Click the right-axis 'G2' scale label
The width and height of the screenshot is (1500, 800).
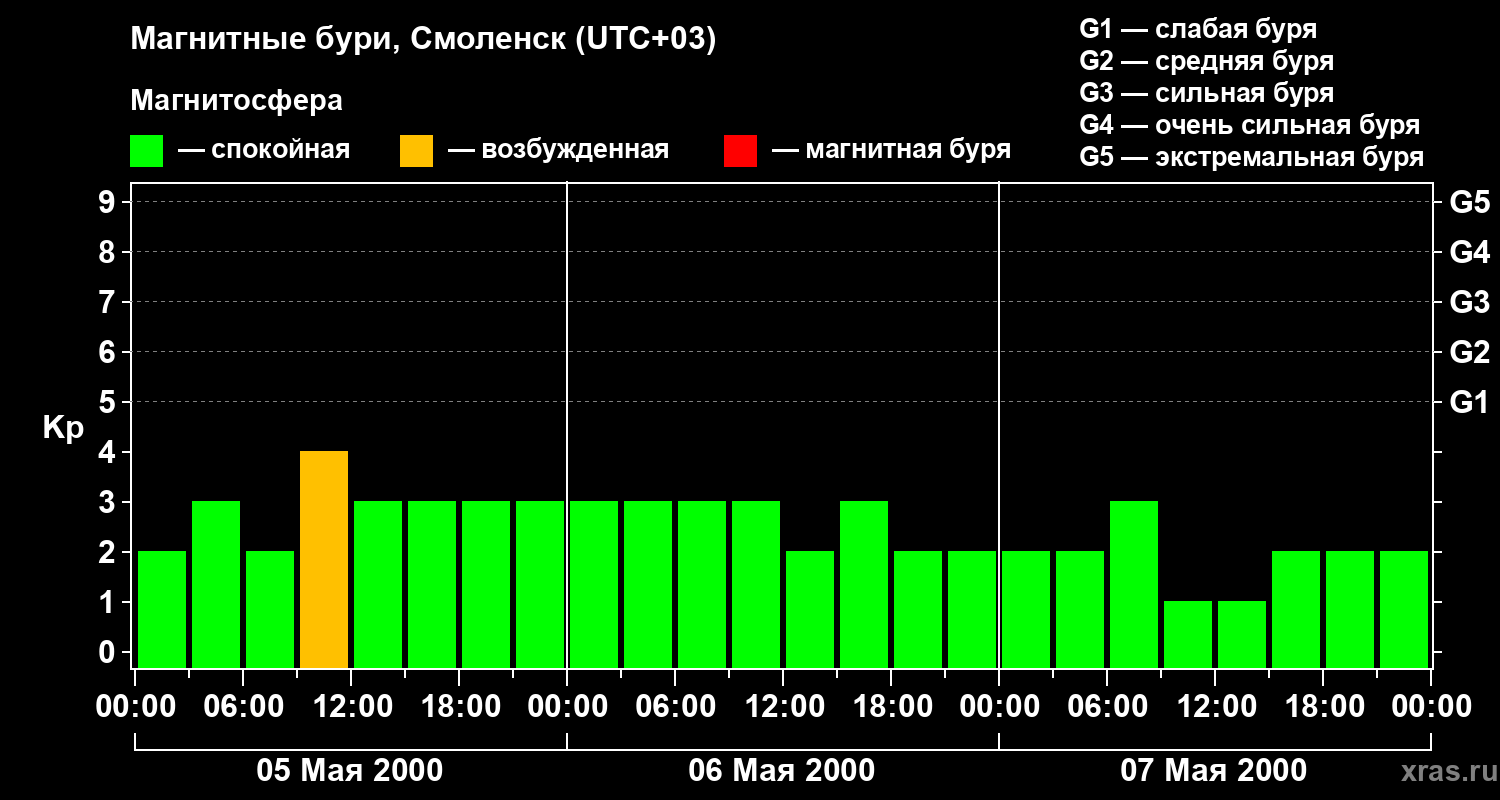[x=1469, y=352]
